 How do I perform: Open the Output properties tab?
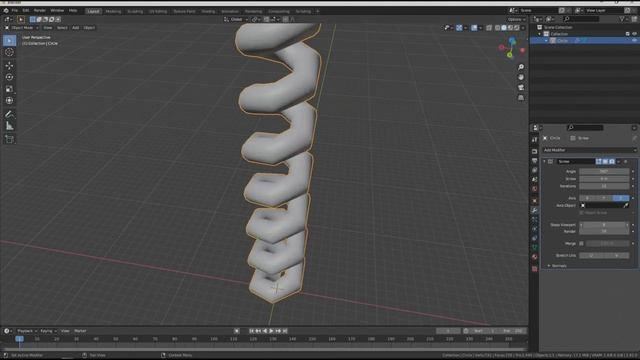535,161
